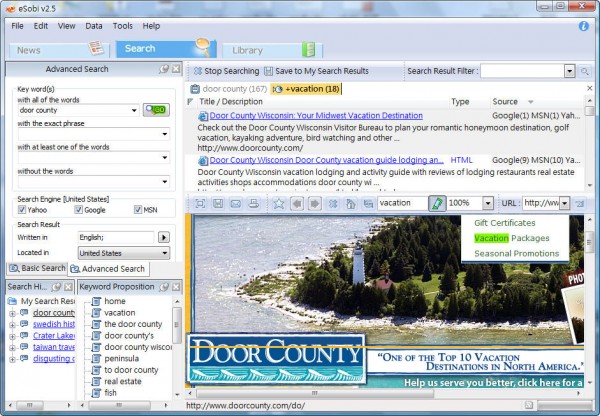The image size is (600, 416).
Task: Open the Data menu
Action: coord(94,26)
